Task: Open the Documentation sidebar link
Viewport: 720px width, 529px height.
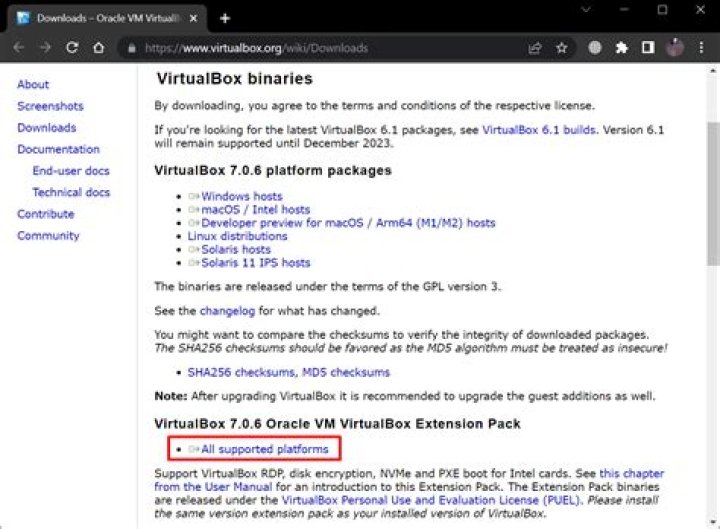Action: pos(58,149)
